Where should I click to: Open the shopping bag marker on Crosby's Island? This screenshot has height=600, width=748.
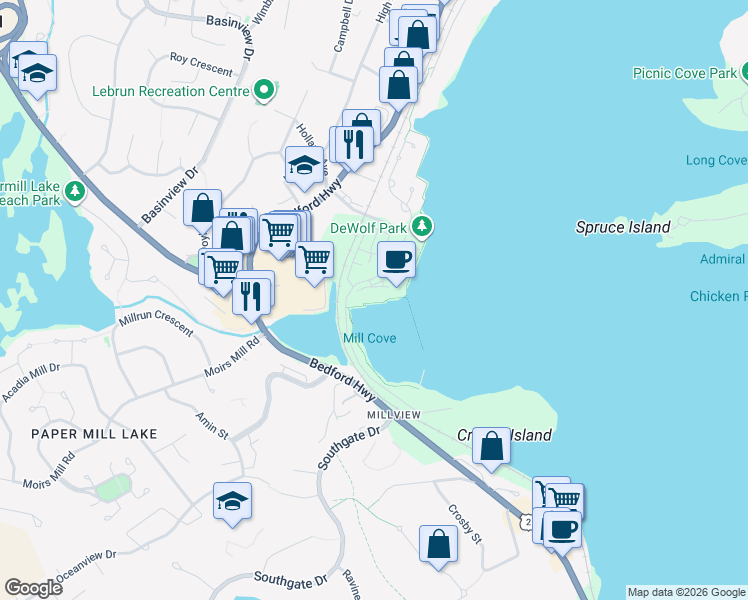[x=491, y=445]
